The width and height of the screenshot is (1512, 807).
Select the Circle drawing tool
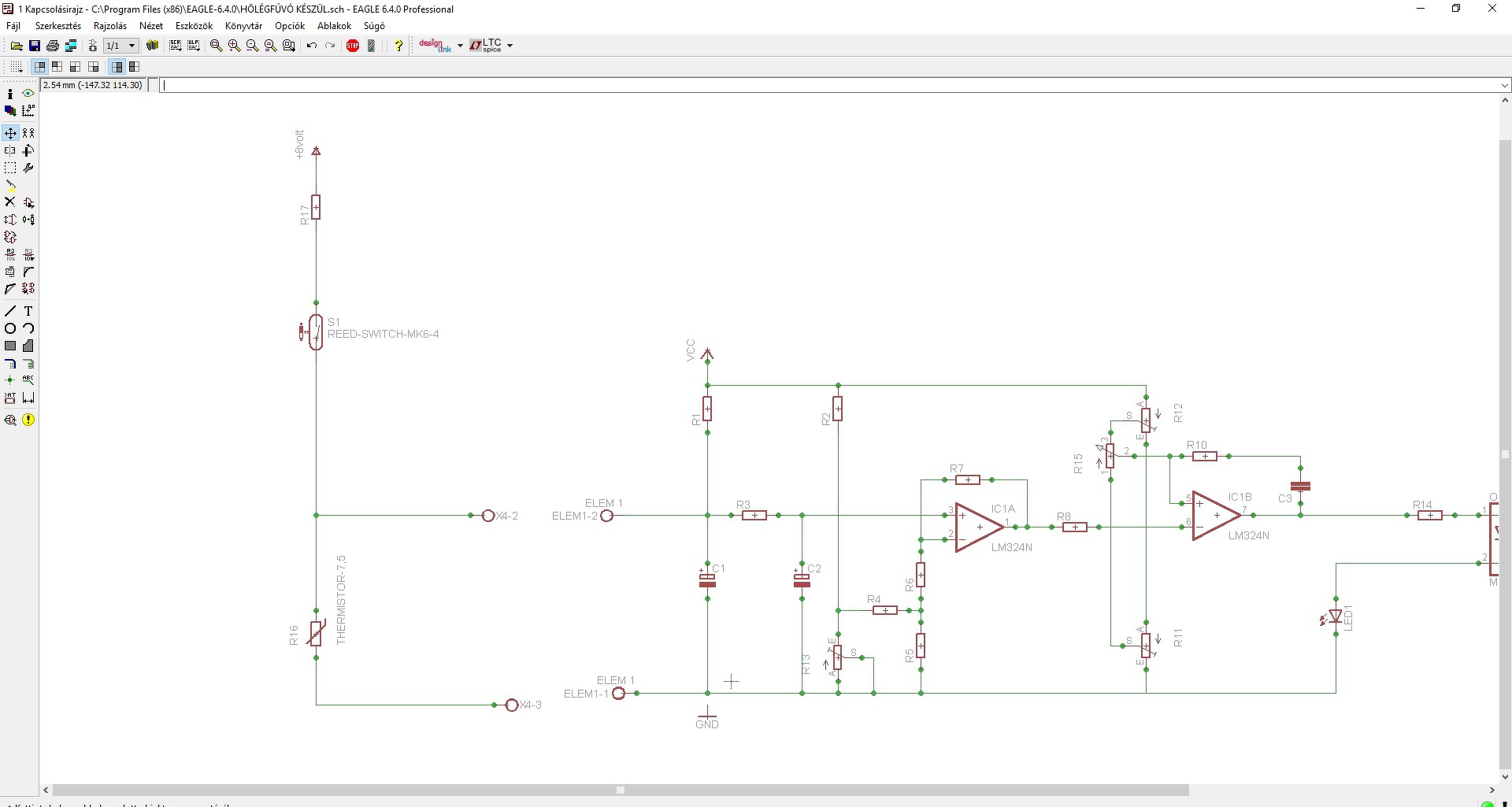10,328
